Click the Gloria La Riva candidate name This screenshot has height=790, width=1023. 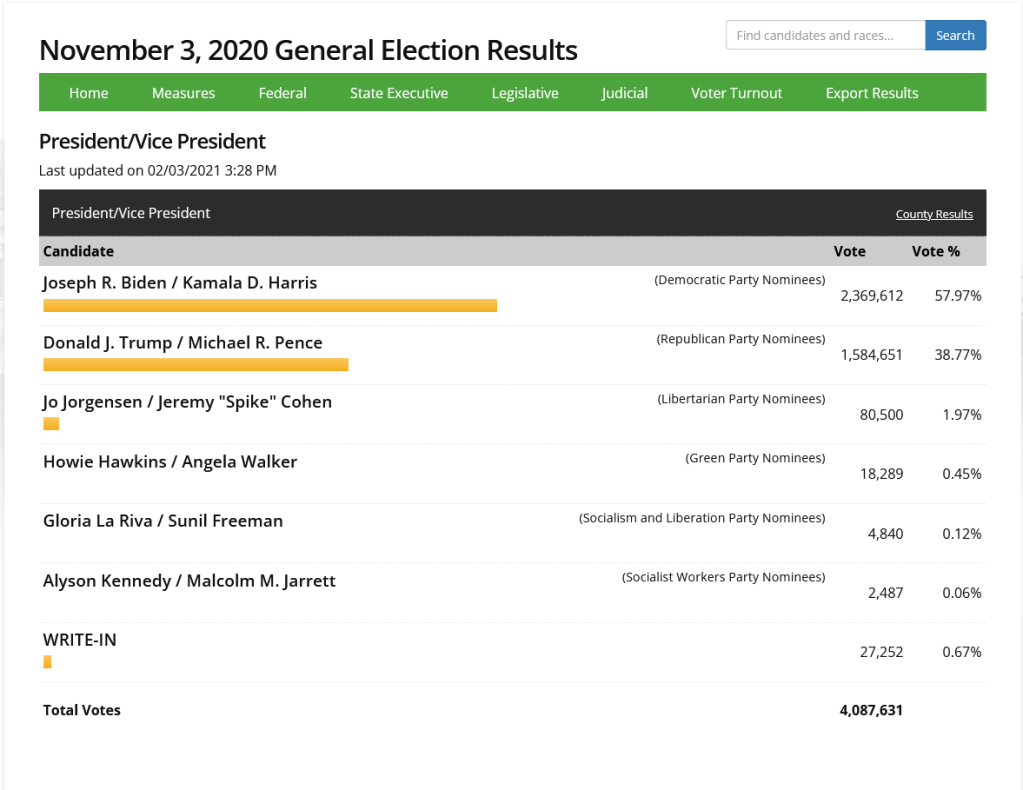pyautogui.click(x=163, y=521)
